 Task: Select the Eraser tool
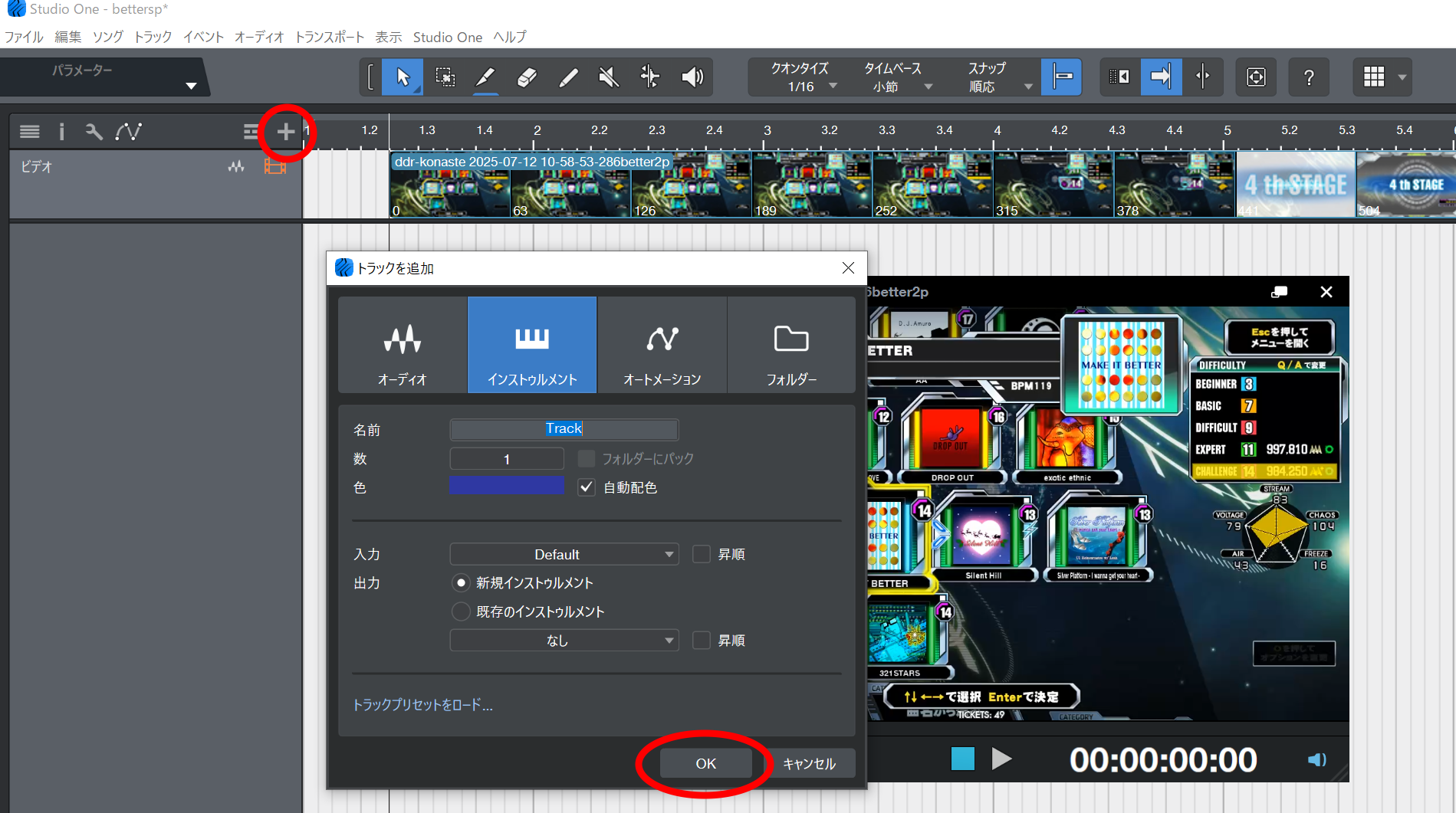527,77
